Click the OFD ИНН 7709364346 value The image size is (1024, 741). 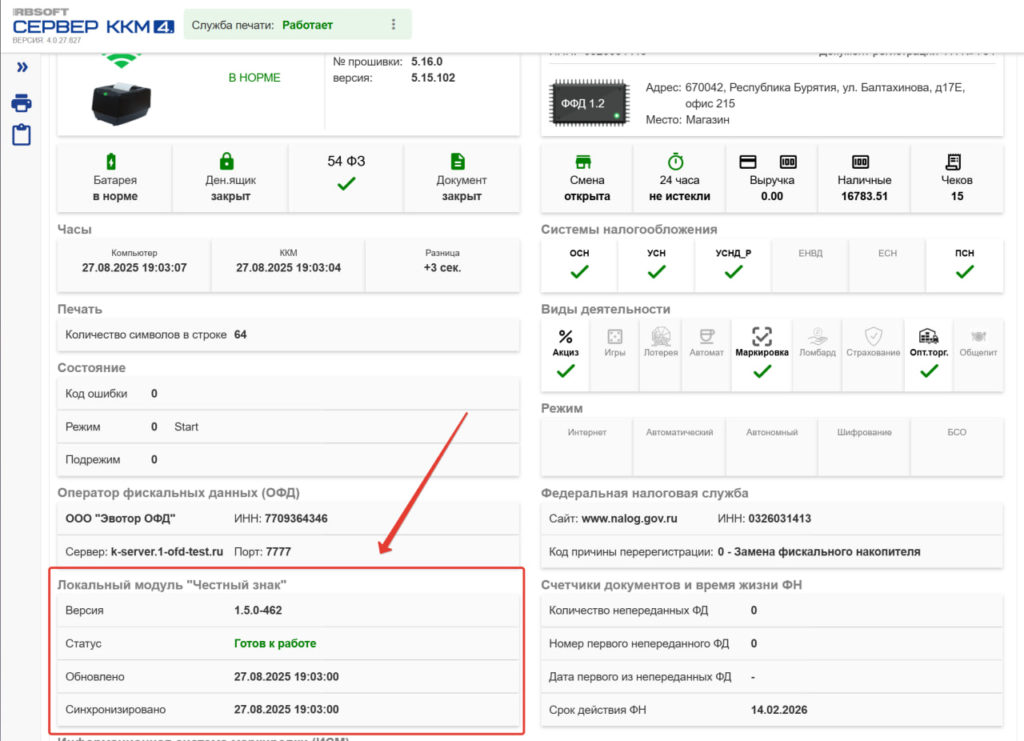[296, 518]
